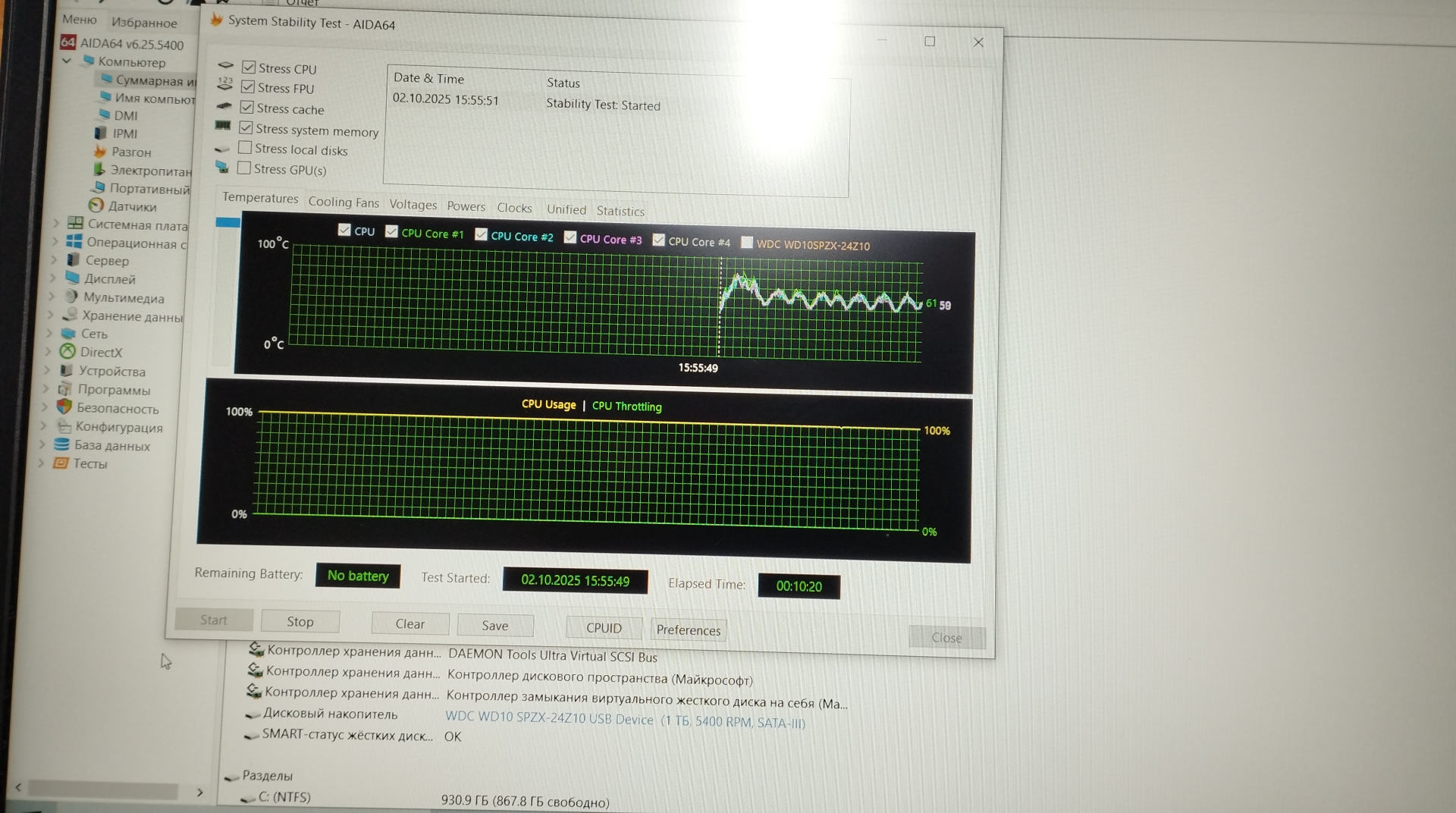Viewport: 1456px width, 813px height.
Task: Collapse the Компьютер tree node
Action: click(67, 61)
